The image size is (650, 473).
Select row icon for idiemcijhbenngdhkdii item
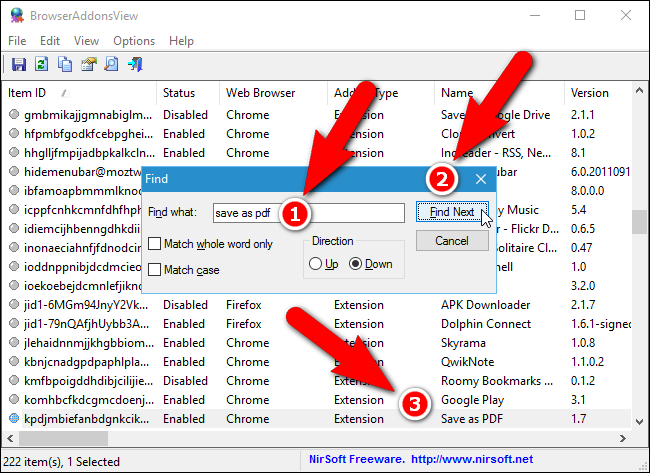(x=14, y=228)
